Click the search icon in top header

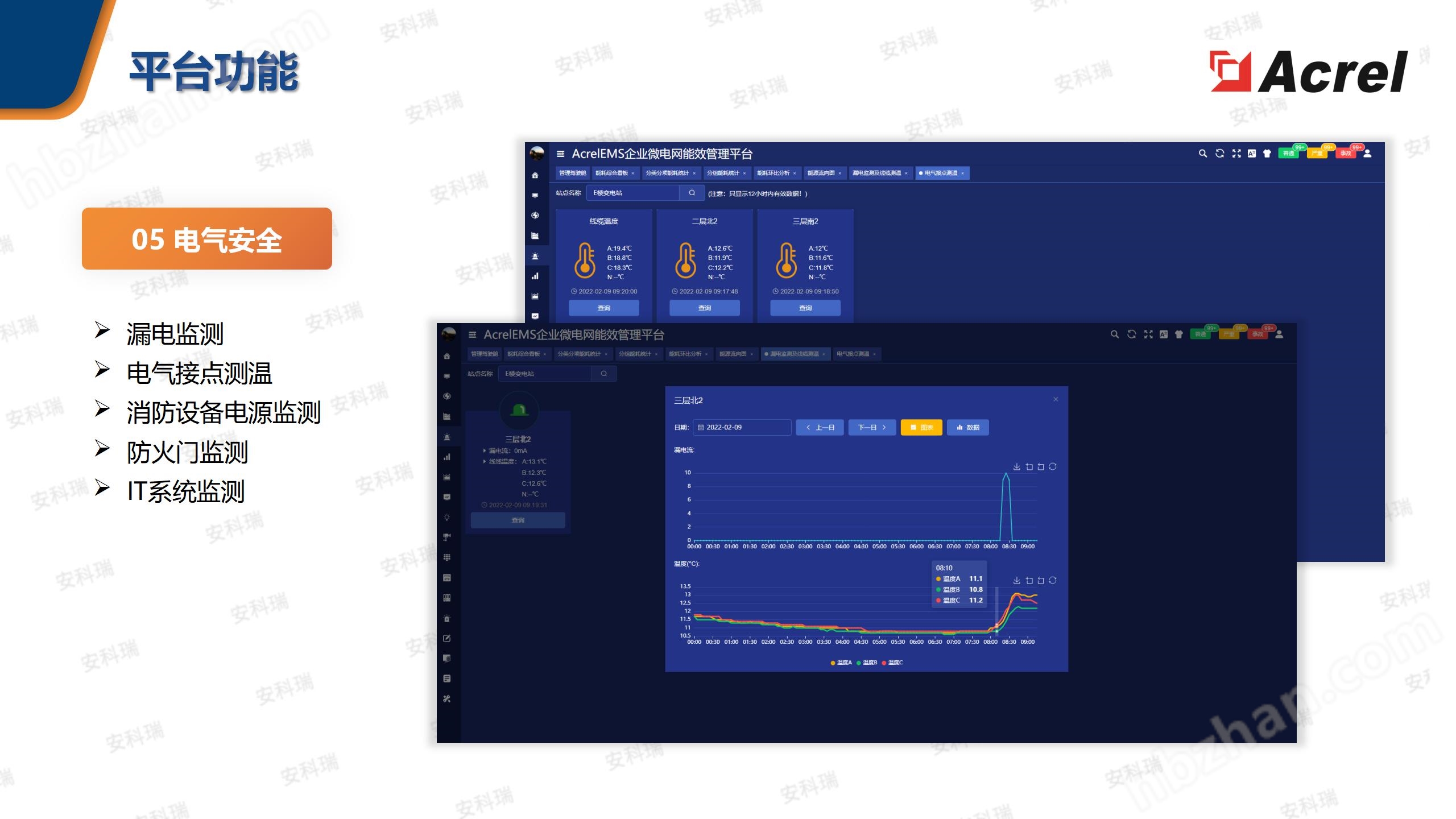tap(1202, 154)
